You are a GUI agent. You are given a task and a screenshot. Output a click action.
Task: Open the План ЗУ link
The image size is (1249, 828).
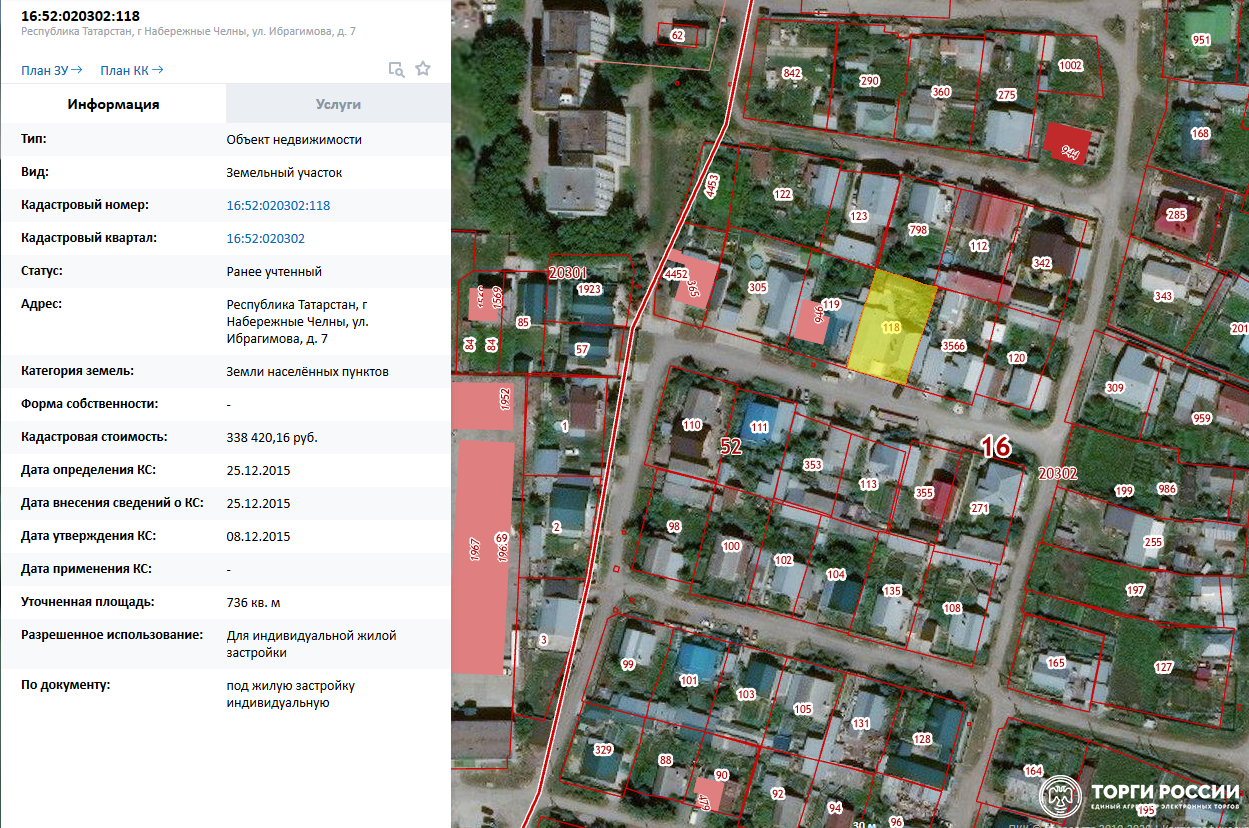(51, 70)
